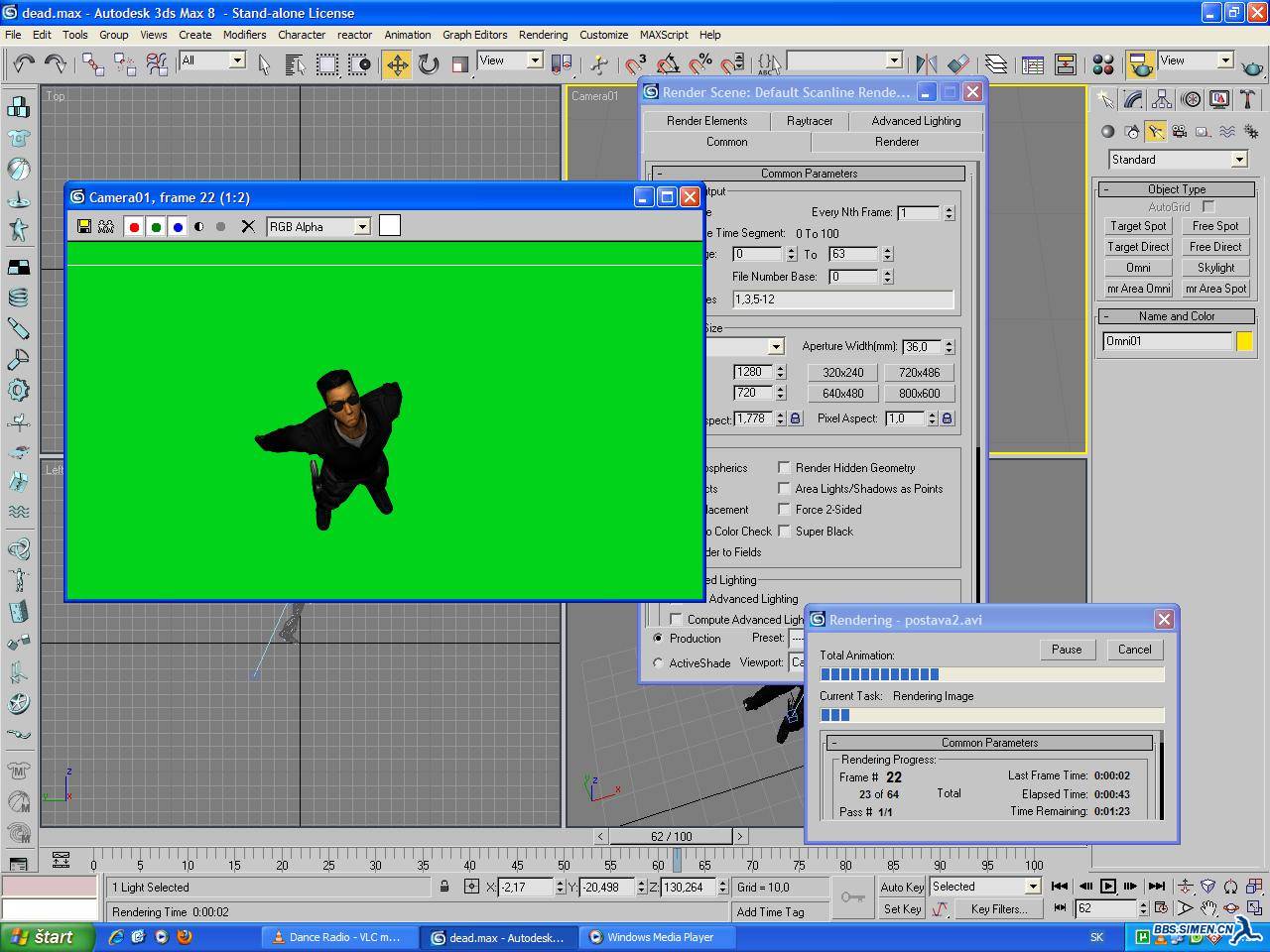Click the Undo arrow in main toolbar
Image resolution: width=1270 pixels, height=952 pixels.
tap(24, 64)
